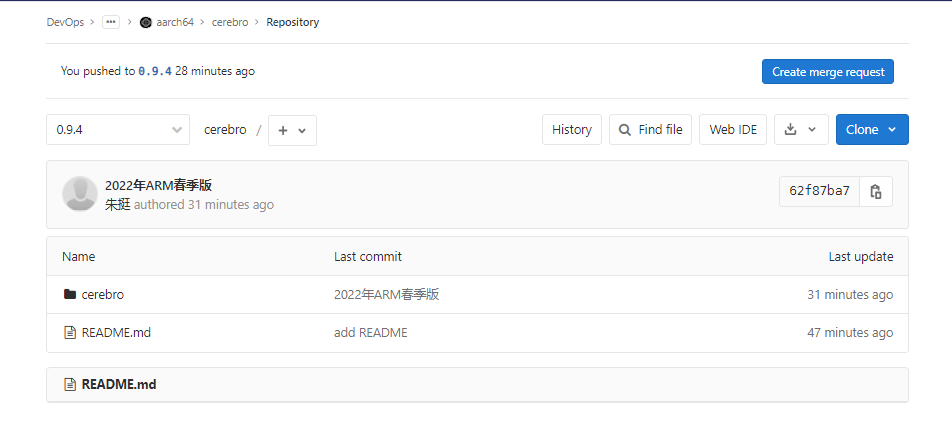Click the Find file button
The width and height of the screenshot is (952, 423).
click(x=650, y=129)
